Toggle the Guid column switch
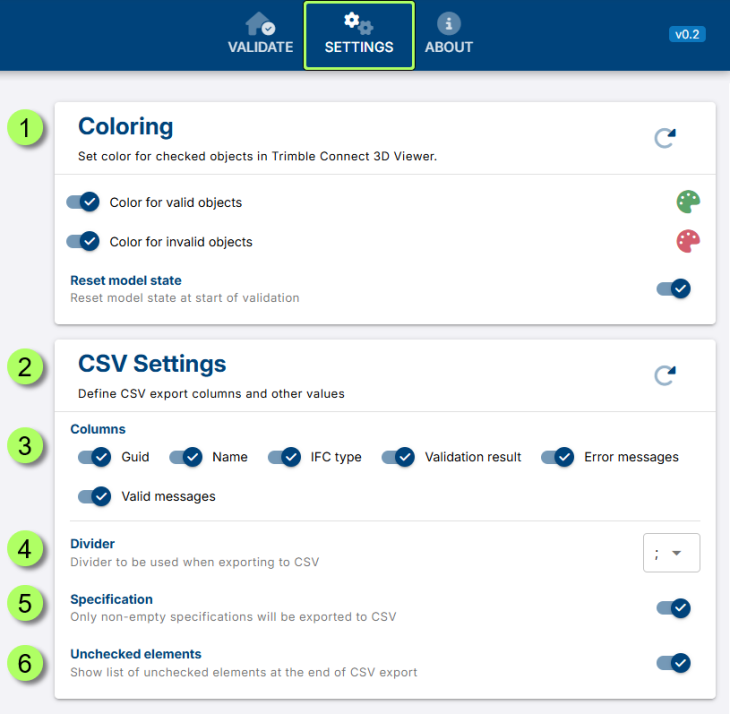Viewport: 730px width, 714px height. pyautogui.click(x=95, y=457)
